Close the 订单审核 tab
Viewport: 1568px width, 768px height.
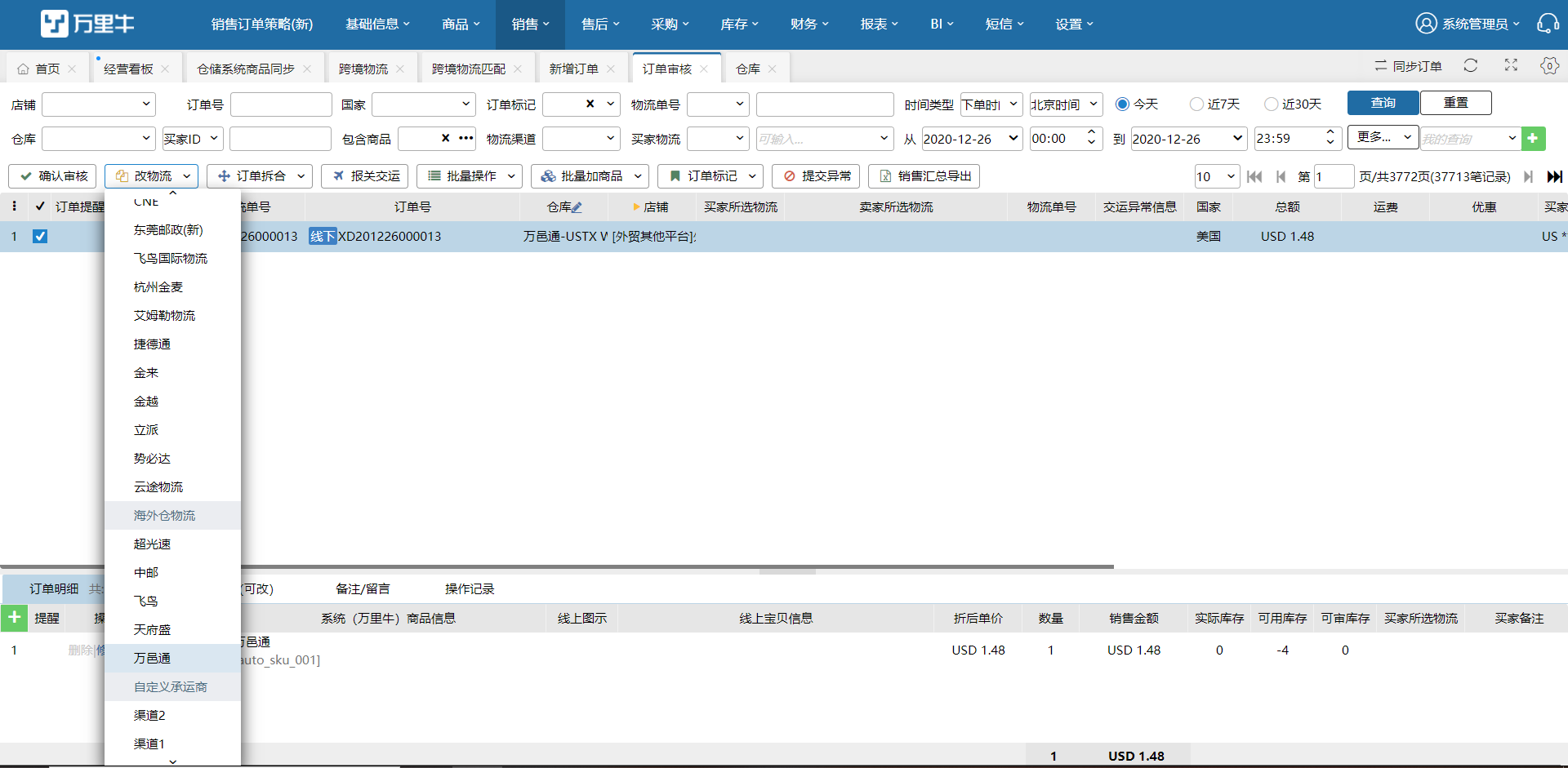(704, 69)
